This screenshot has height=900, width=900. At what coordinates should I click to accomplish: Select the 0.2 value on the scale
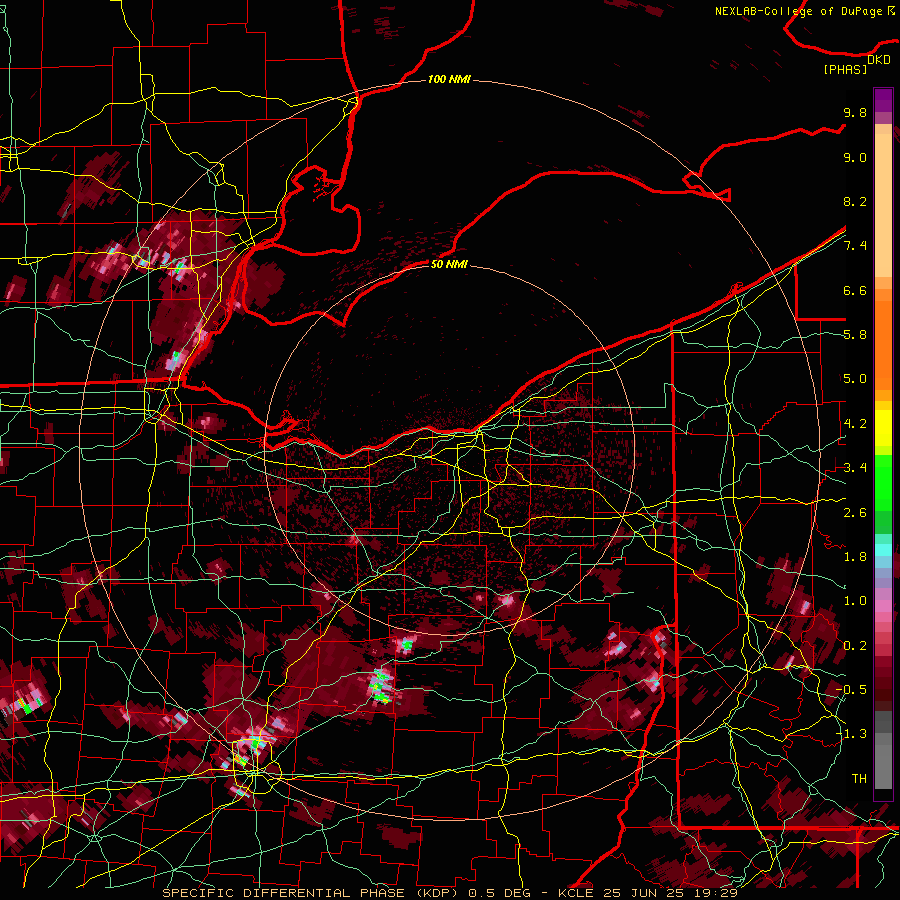[x=855, y=646]
